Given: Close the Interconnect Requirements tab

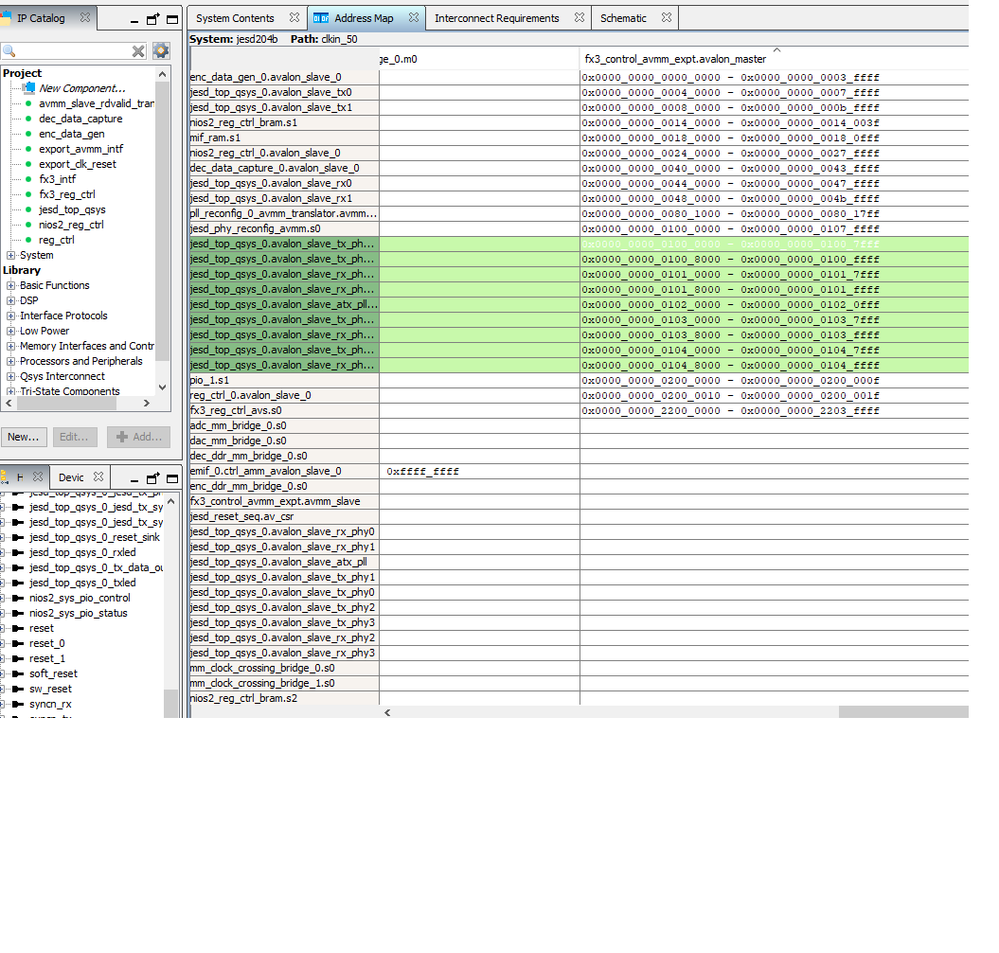Looking at the screenshot, I should pos(579,18).
